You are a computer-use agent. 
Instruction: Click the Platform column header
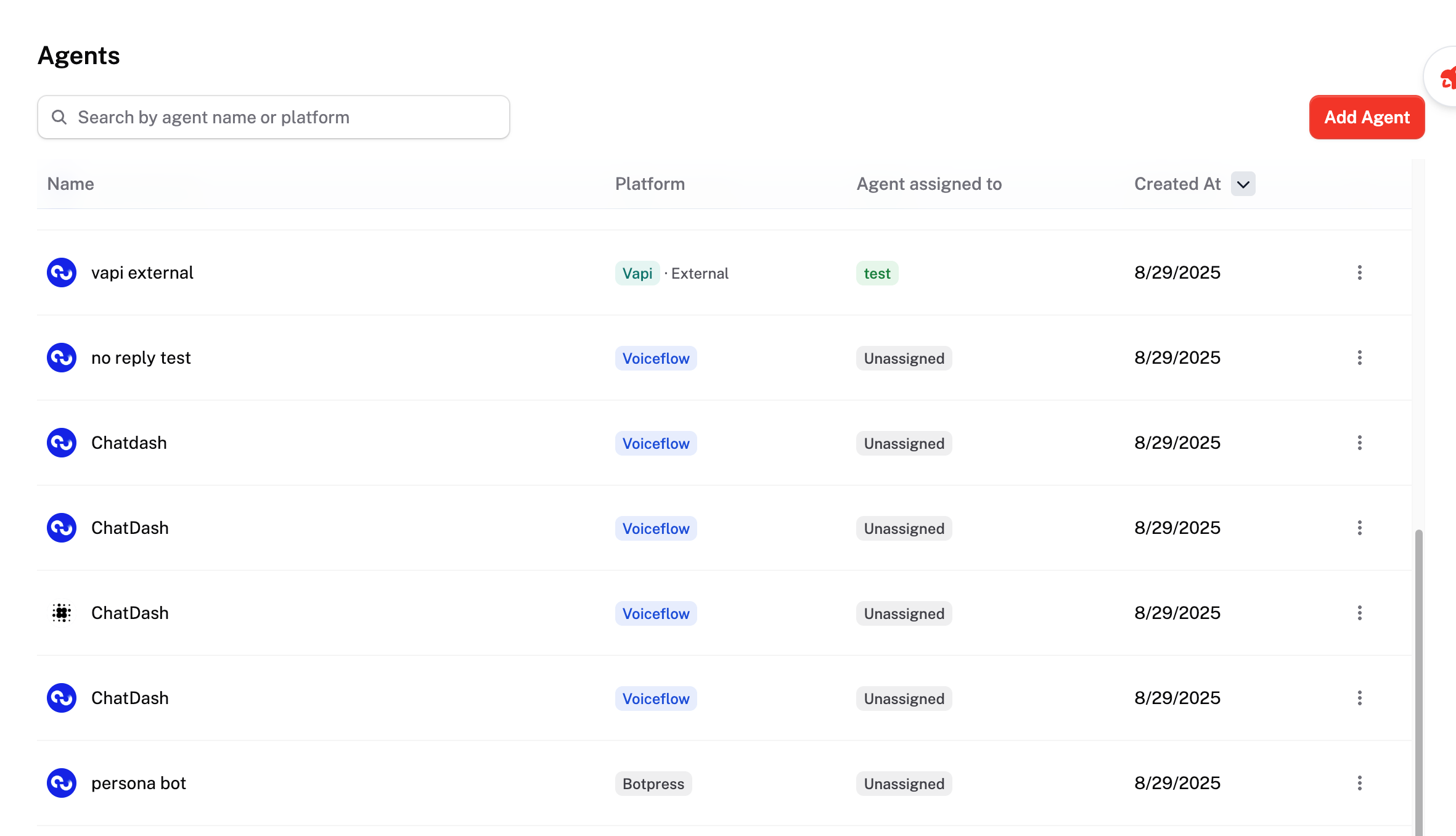point(650,184)
